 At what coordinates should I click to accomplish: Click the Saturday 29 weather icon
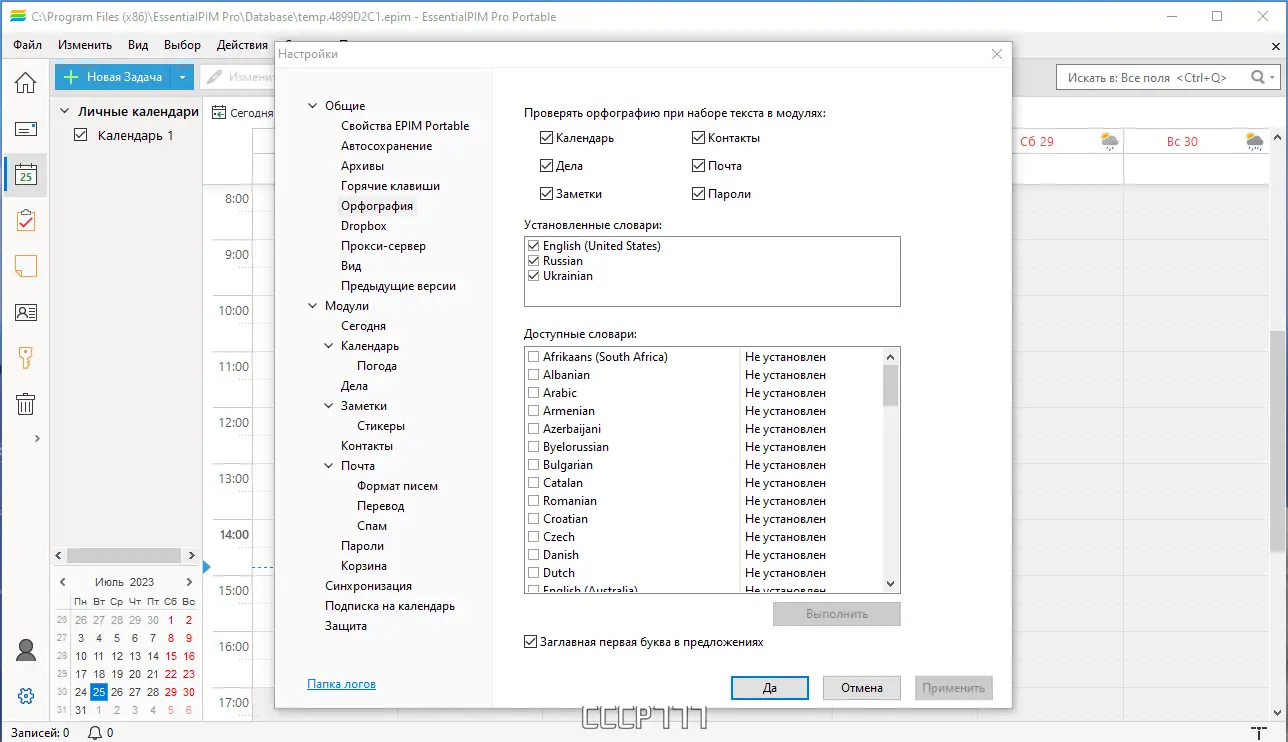[x=1109, y=141]
